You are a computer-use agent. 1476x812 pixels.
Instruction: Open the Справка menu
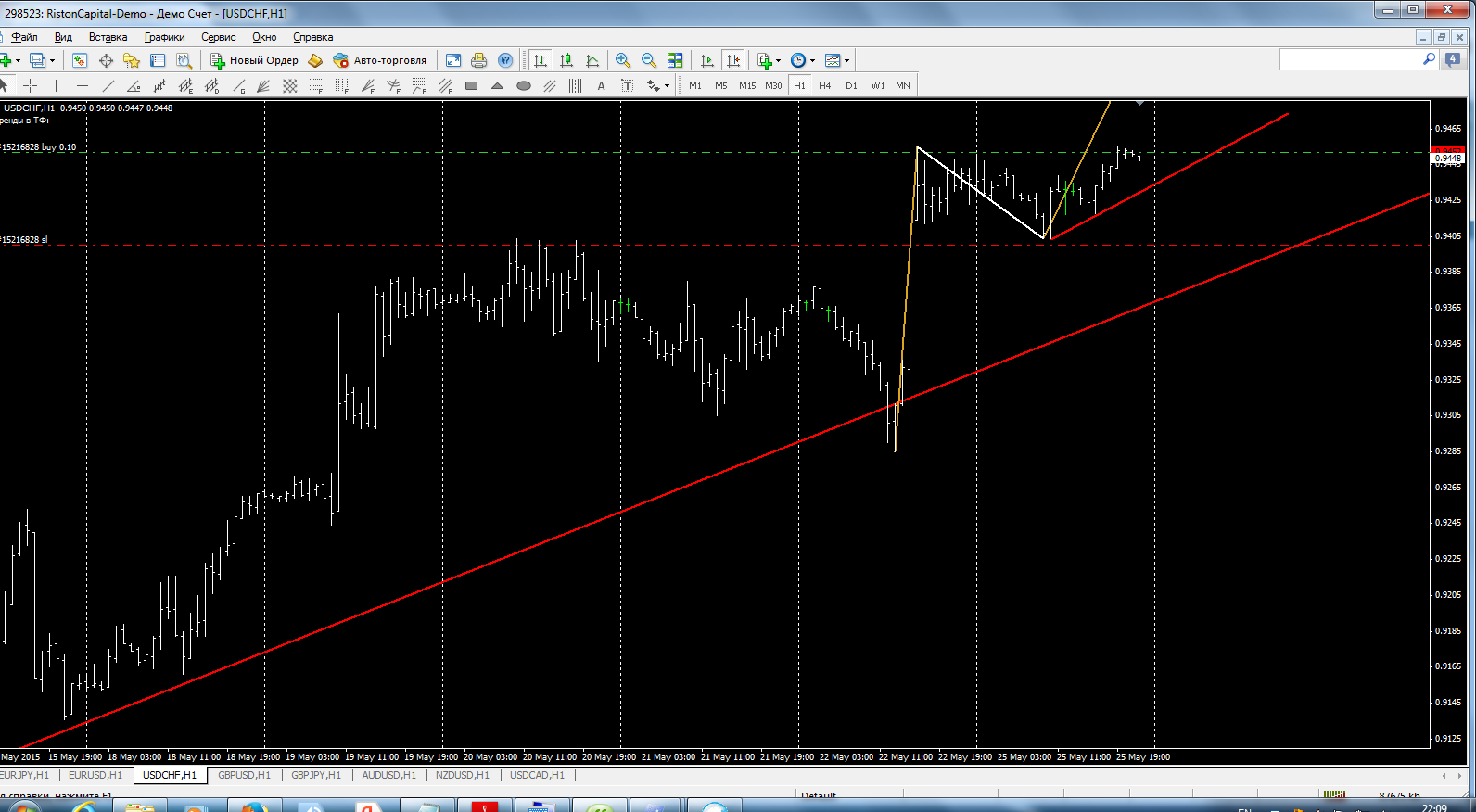point(312,37)
